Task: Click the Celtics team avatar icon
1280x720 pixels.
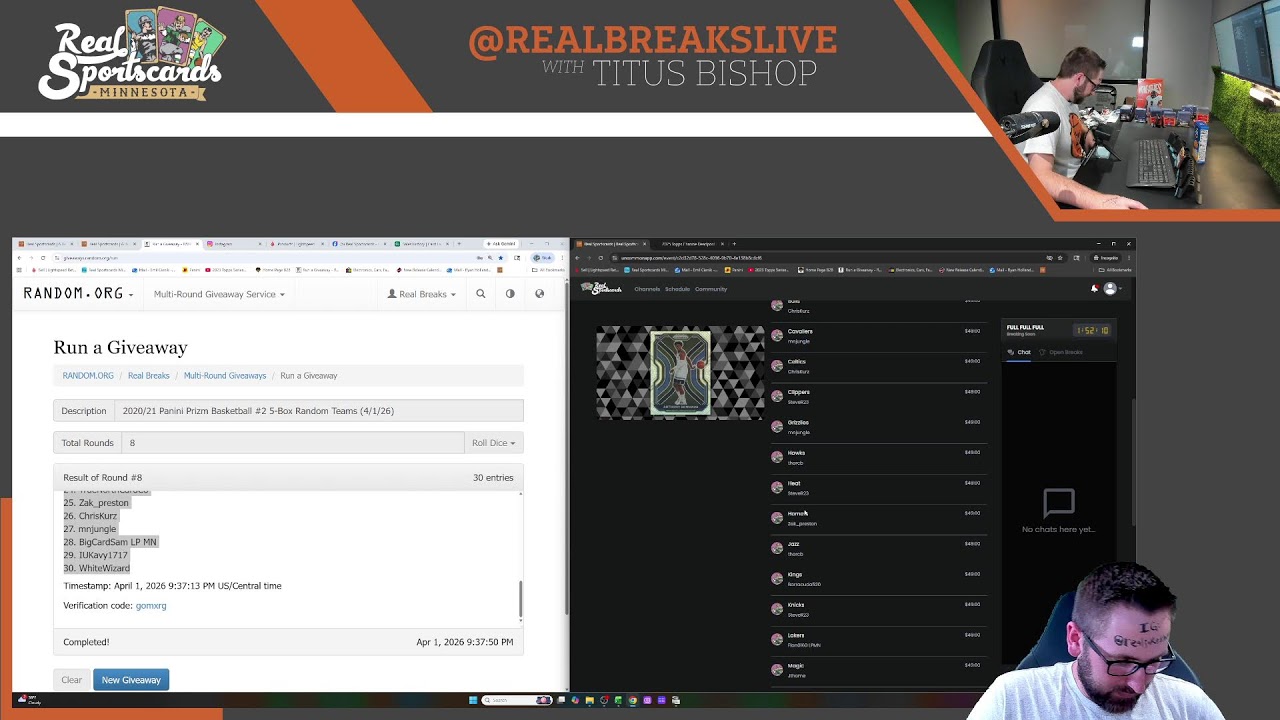Action: [x=777, y=366]
